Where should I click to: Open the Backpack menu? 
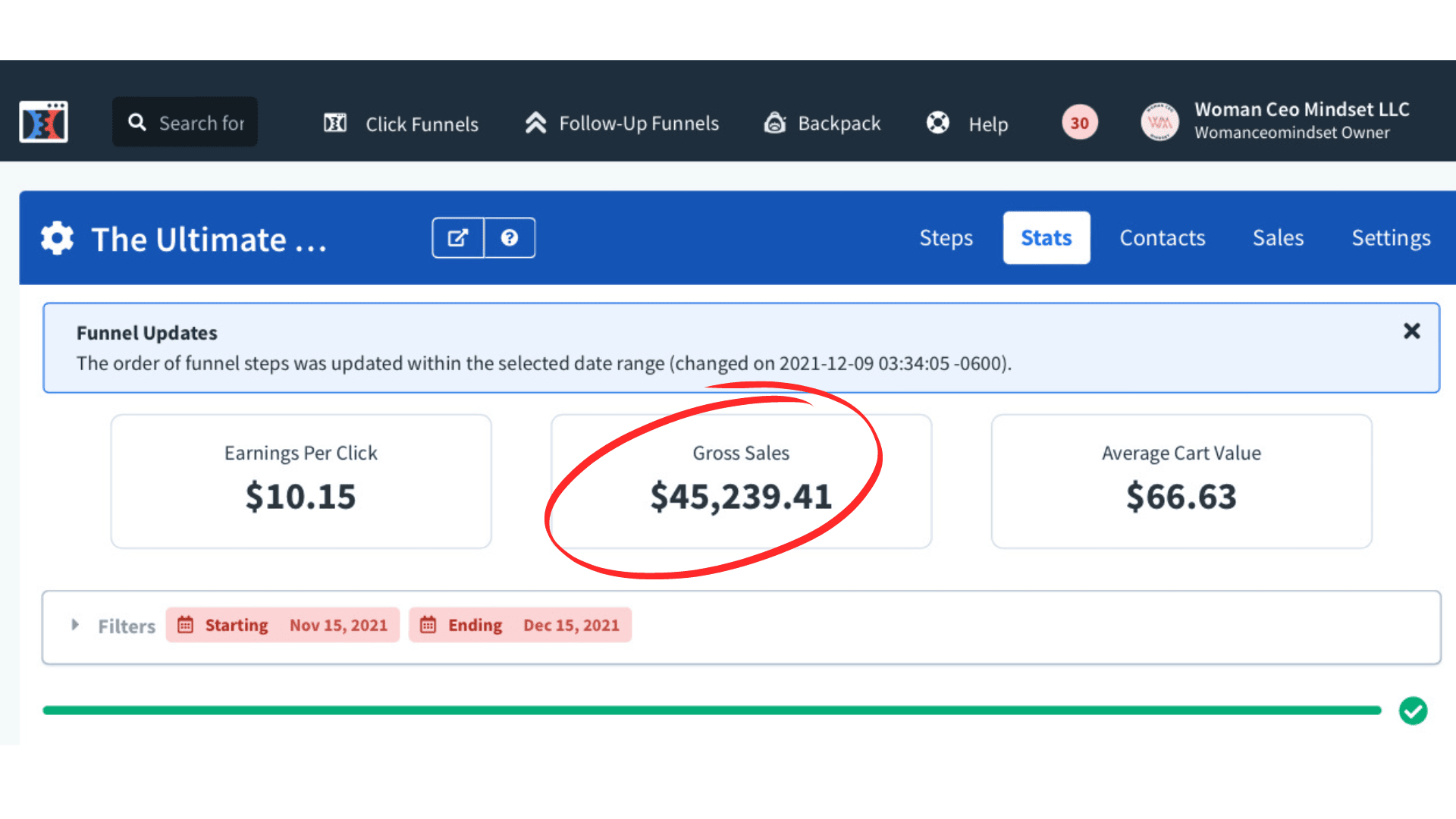822,124
